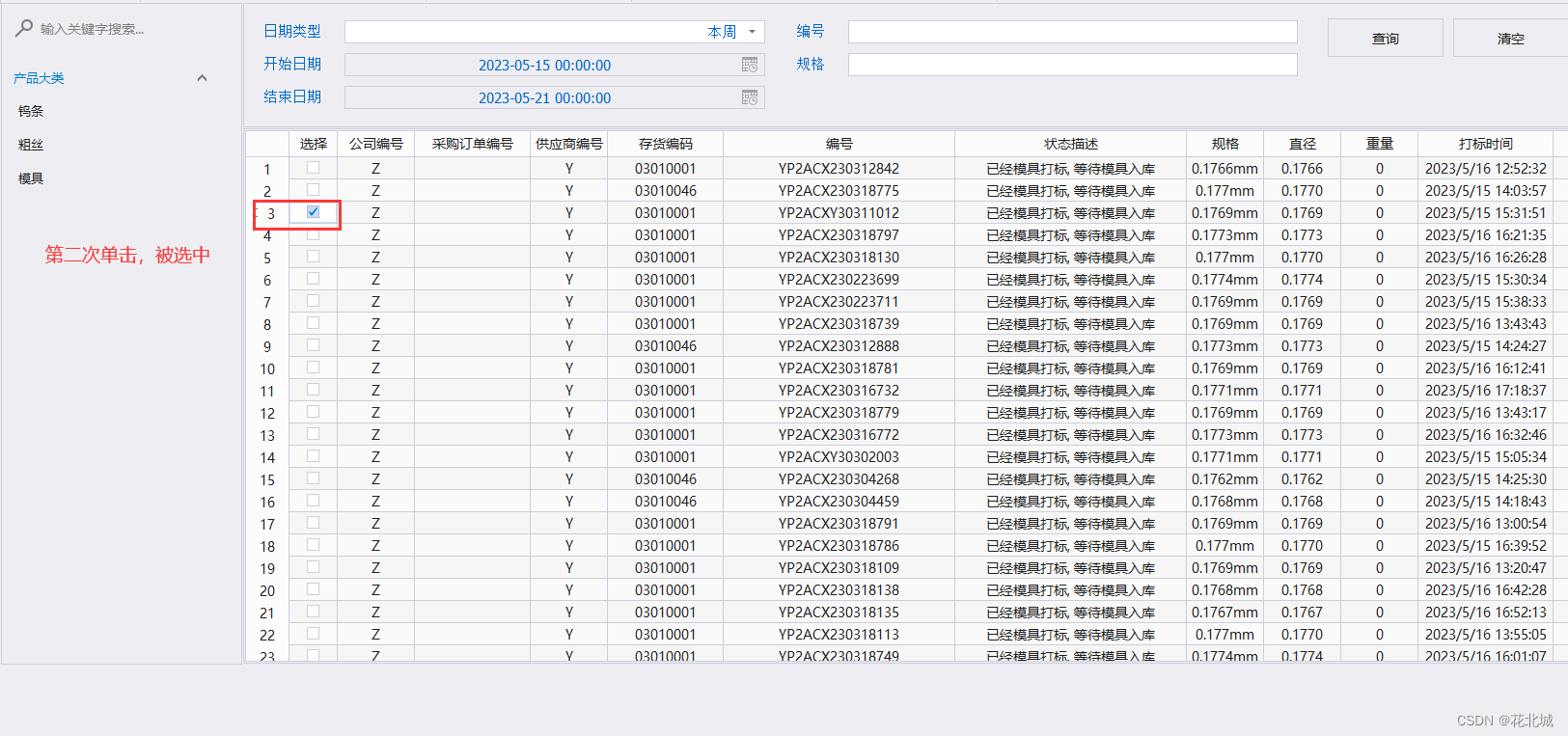Sort by 供应商编号 column header
1568x736 pixels.
point(569,144)
